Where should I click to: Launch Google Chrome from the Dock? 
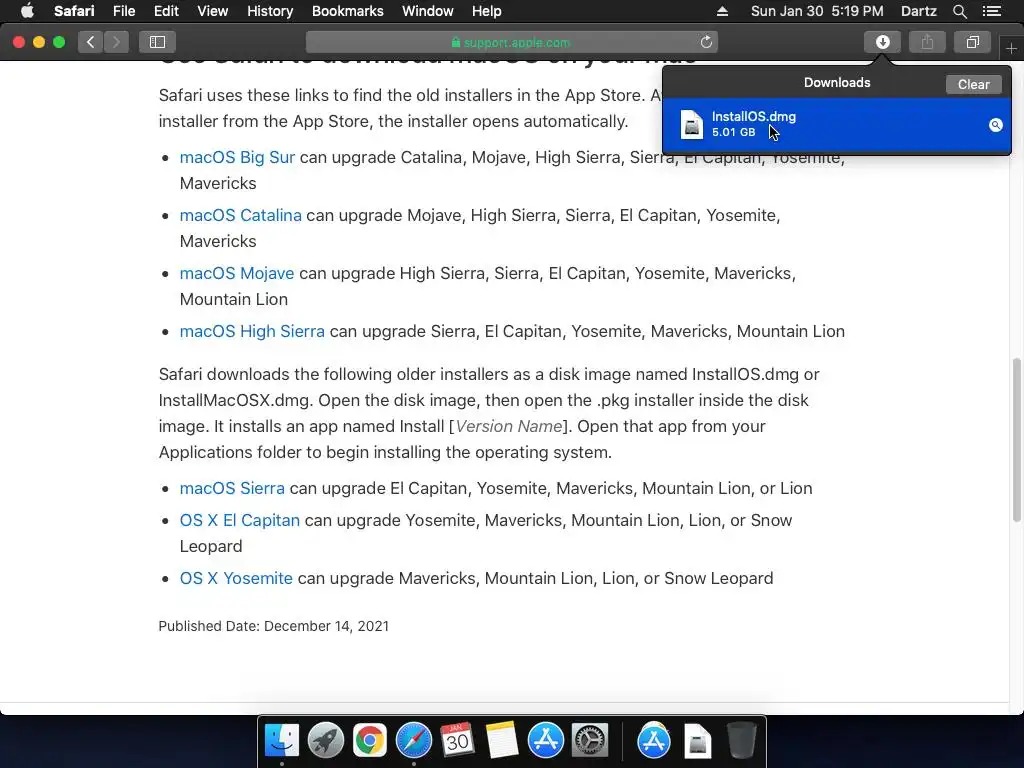370,740
